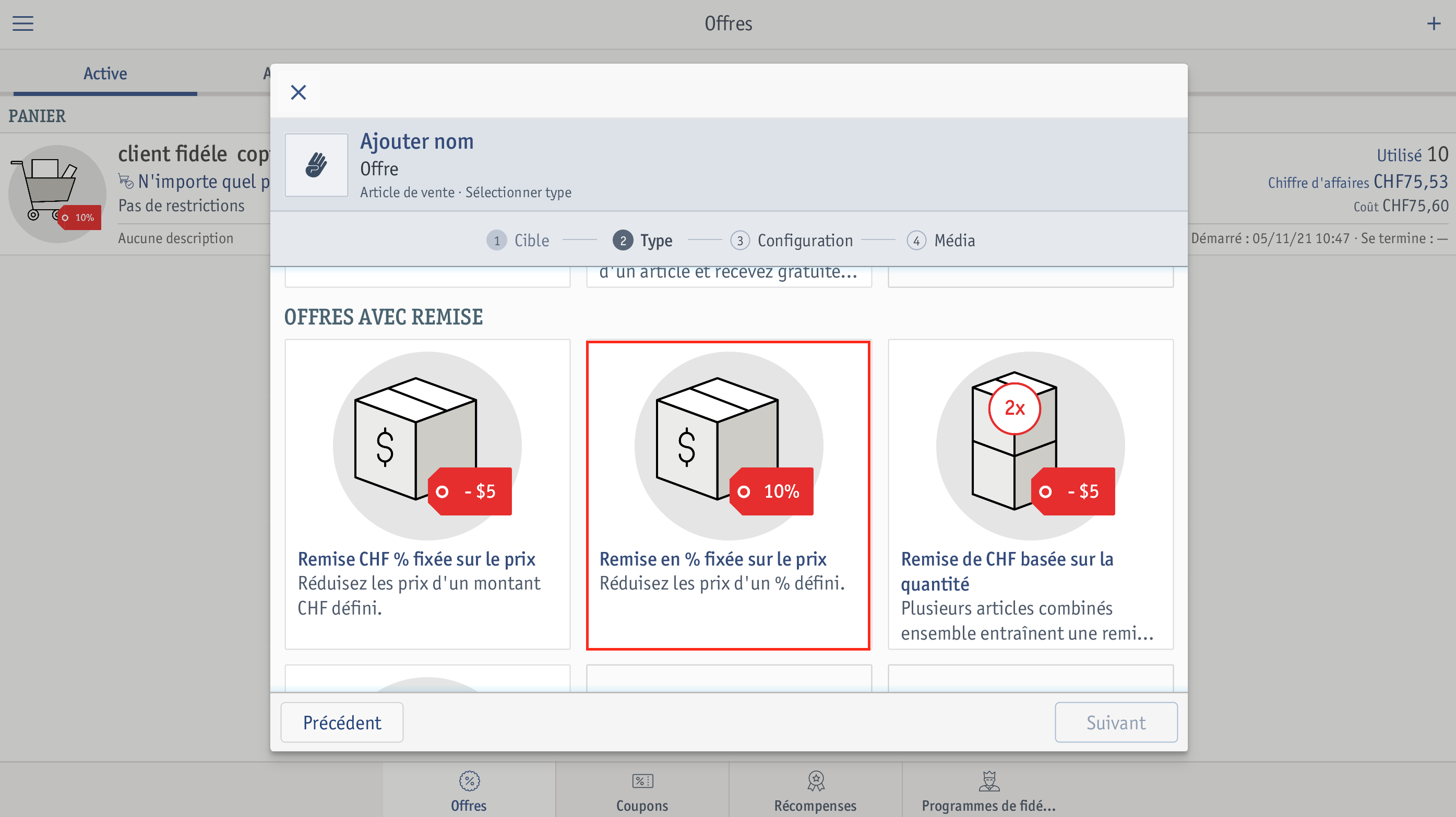The height and width of the screenshot is (817, 1456).
Task: Edit the Ajouter nom title
Action: (416, 141)
